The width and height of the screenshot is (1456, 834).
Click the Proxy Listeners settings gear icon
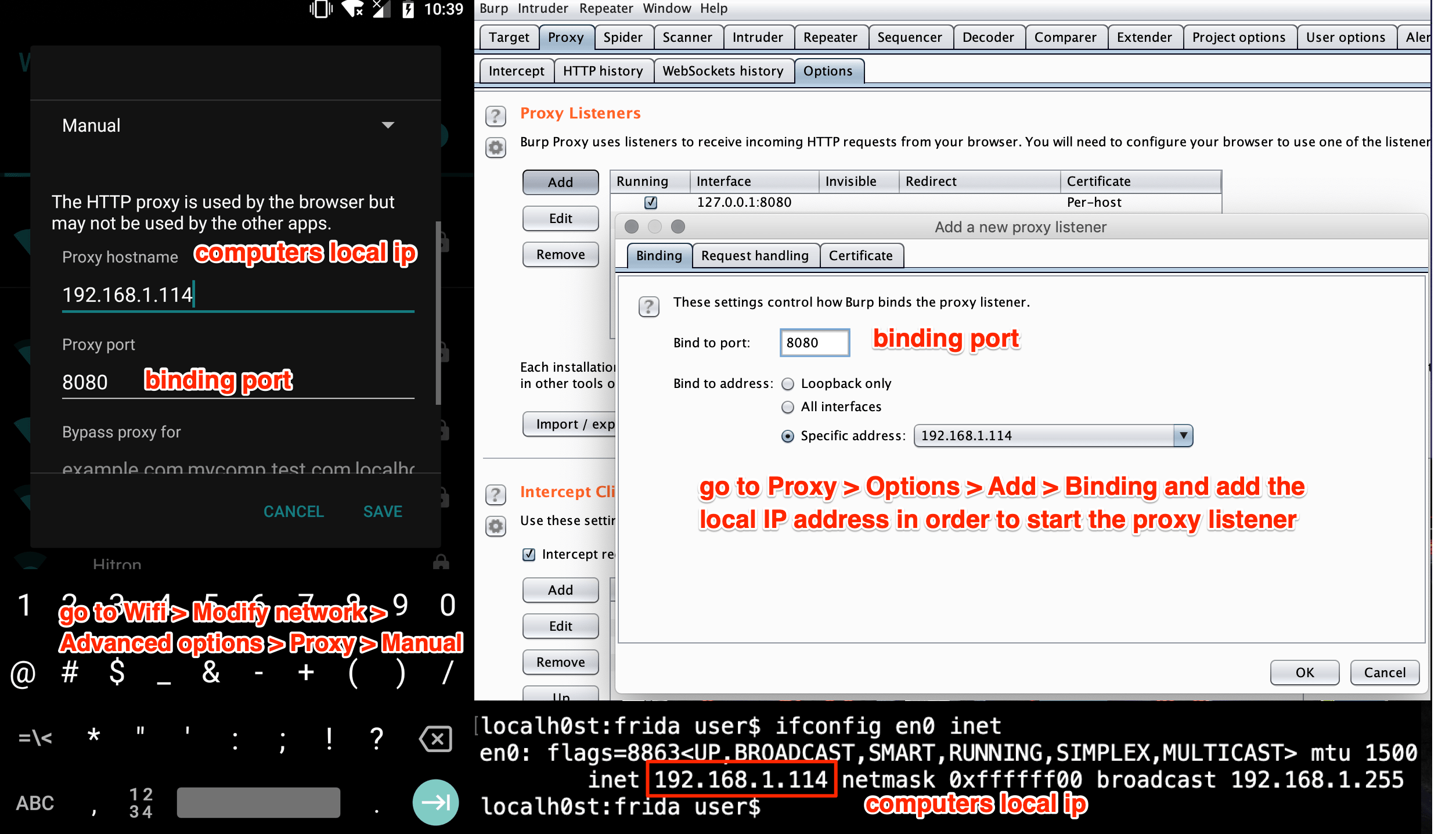[x=495, y=148]
